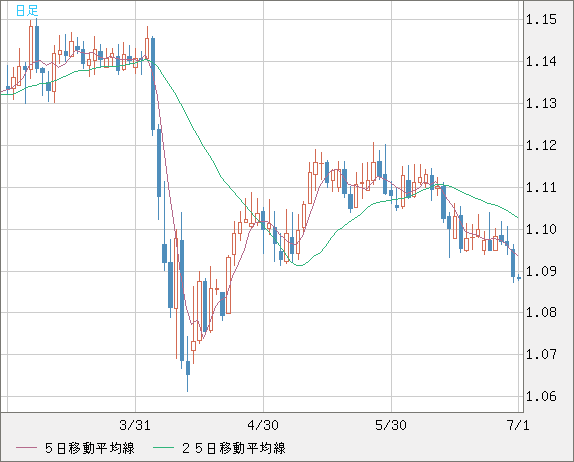Select the 1.12 price axis label
574x462 pixels.
[x=541, y=146]
